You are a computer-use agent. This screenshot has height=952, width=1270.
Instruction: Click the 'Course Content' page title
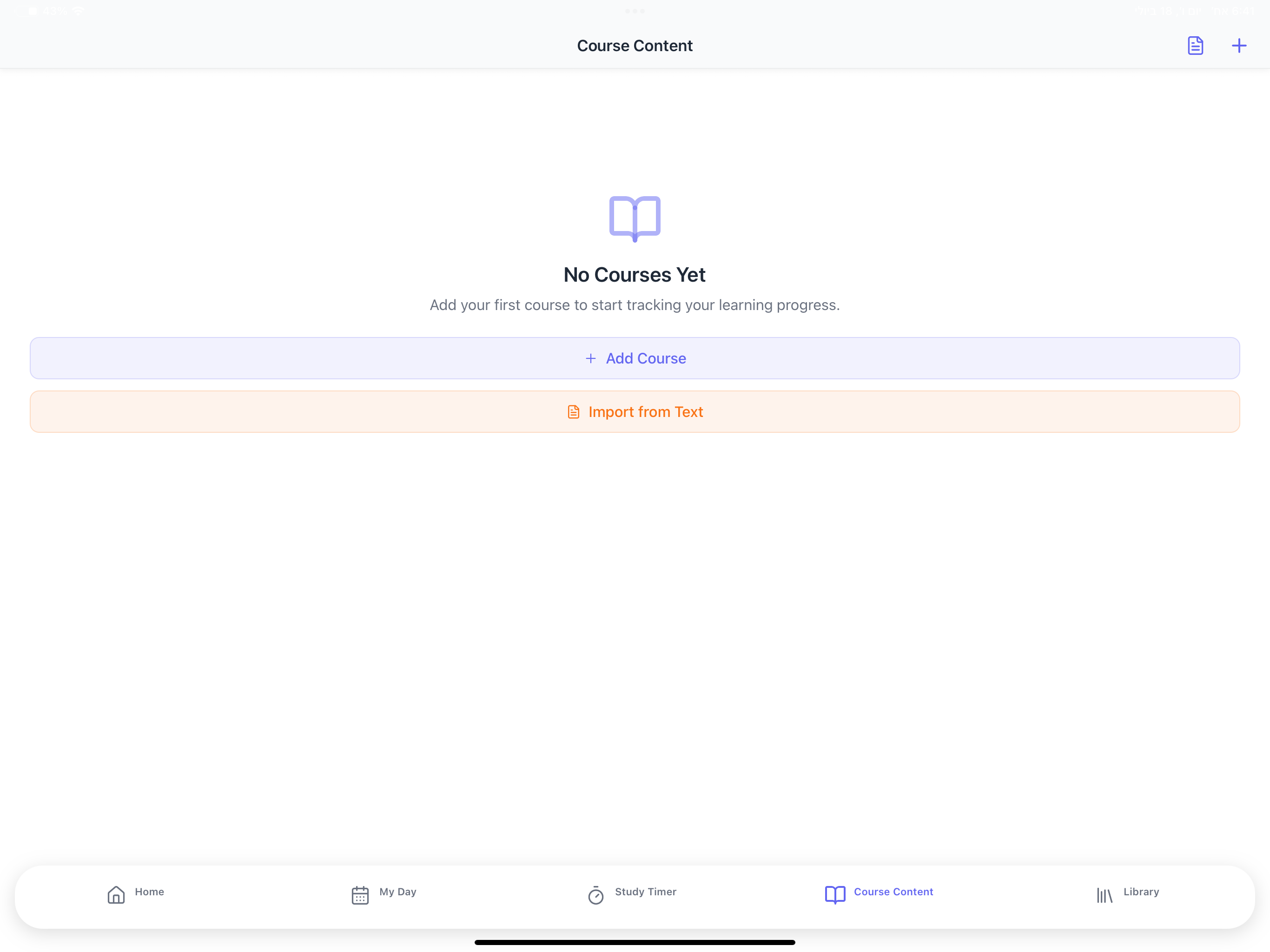[635, 46]
